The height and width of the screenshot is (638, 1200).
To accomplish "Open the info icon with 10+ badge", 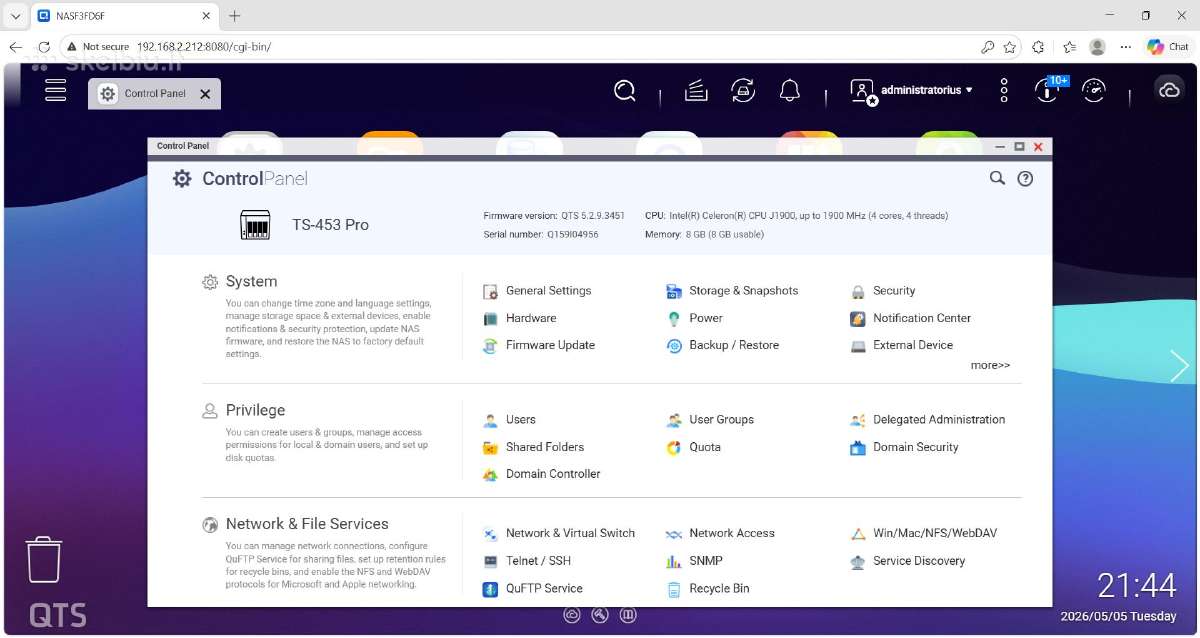I will tap(1048, 90).
